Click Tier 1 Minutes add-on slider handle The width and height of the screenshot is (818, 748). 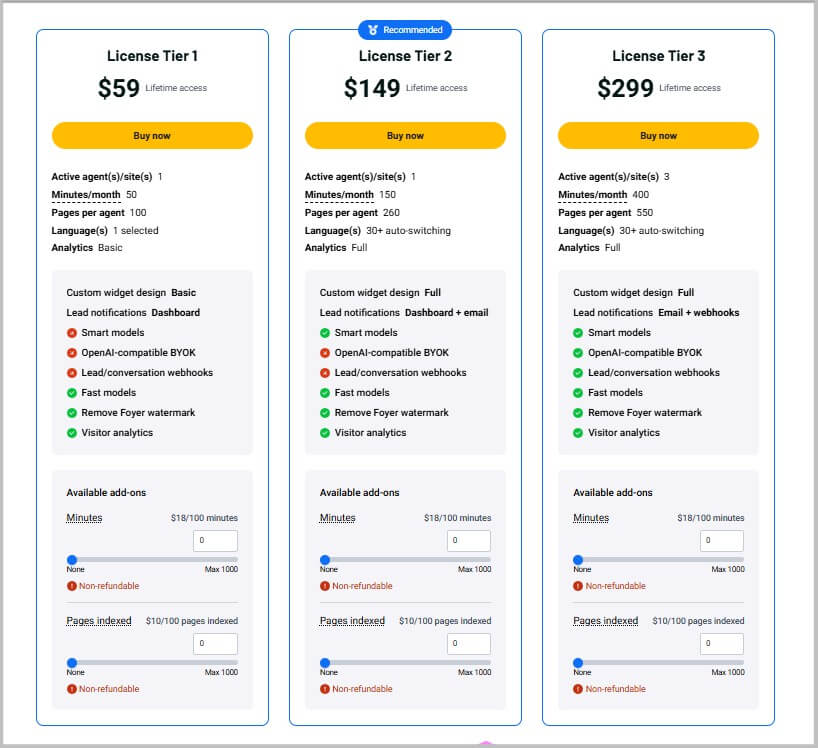(x=72, y=560)
